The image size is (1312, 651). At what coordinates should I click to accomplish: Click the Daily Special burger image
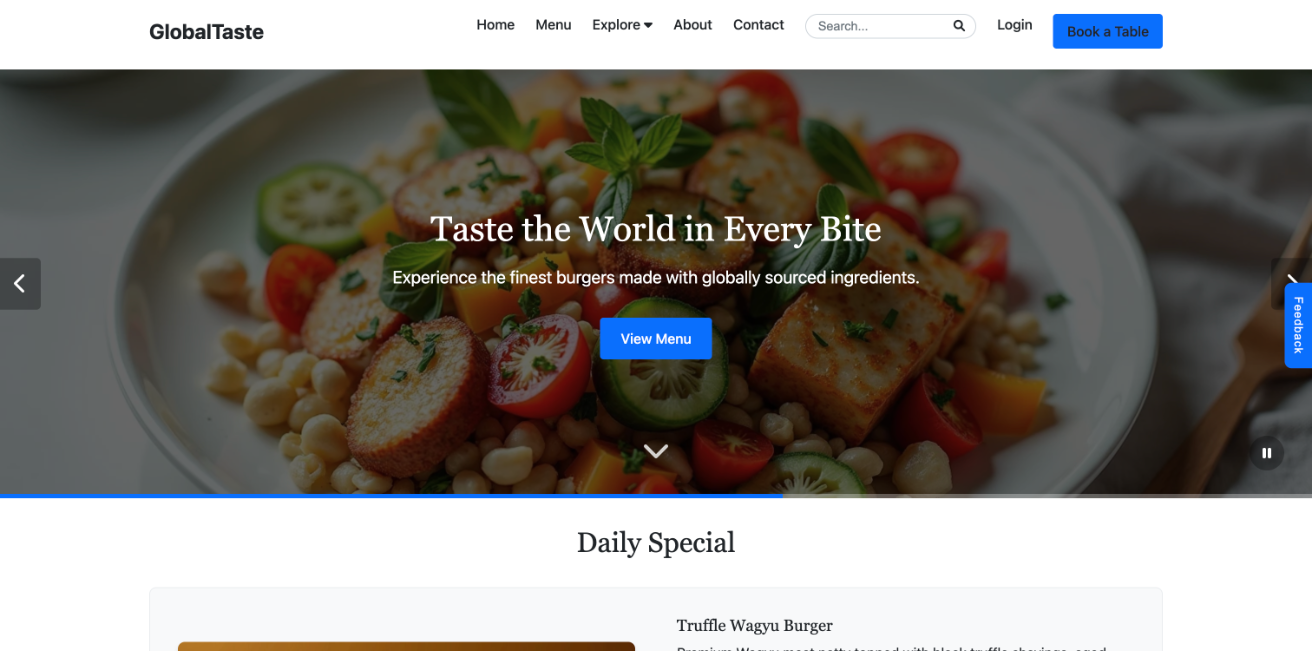pos(406,646)
